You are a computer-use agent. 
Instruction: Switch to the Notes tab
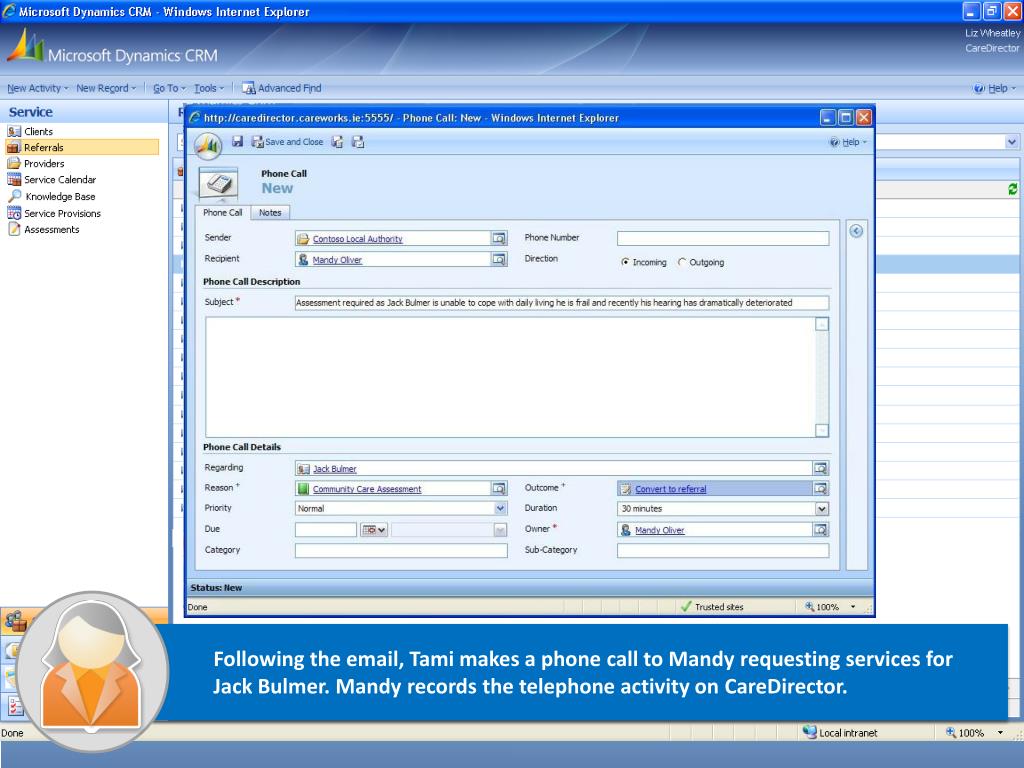[x=270, y=213]
